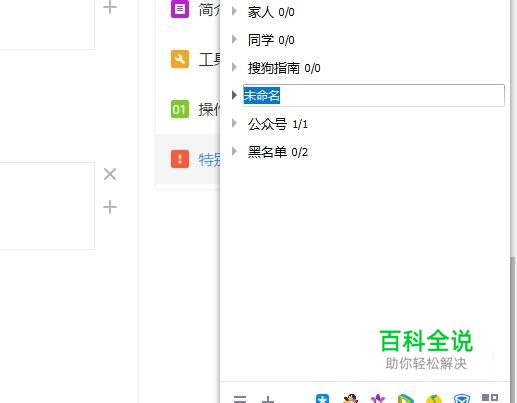The width and height of the screenshot is (517, 403).
Task: Click the plus icon below the X
Action: click(110, 207)
